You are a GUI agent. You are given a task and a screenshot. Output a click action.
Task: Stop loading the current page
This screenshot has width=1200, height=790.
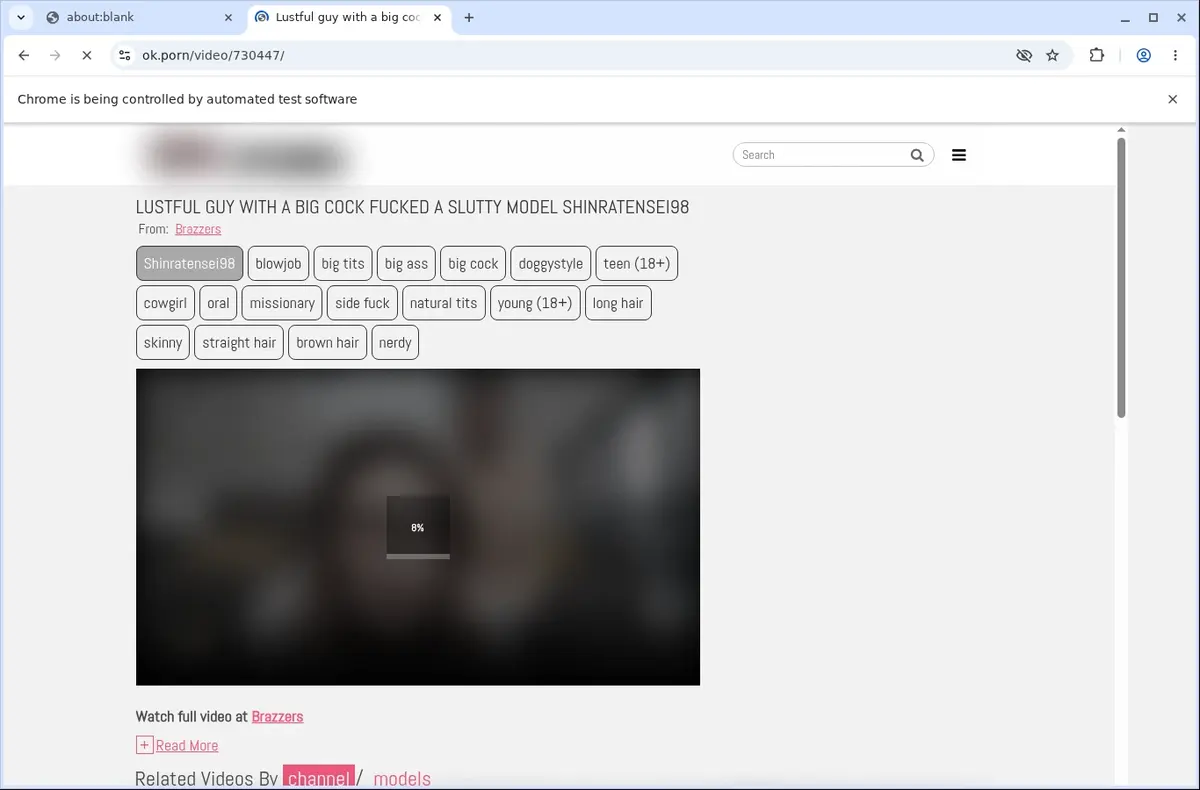coord(87,56)
